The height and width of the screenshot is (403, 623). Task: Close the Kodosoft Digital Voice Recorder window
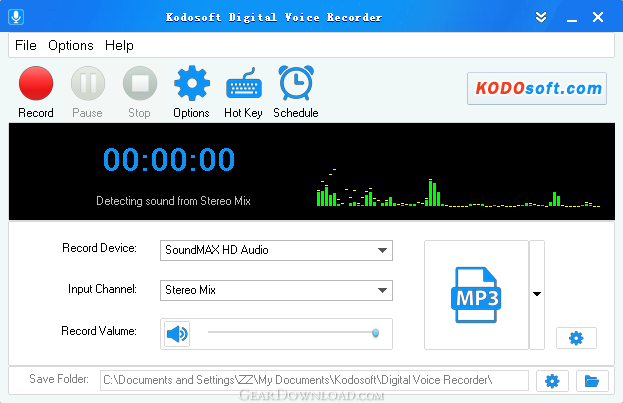(598, 17)
